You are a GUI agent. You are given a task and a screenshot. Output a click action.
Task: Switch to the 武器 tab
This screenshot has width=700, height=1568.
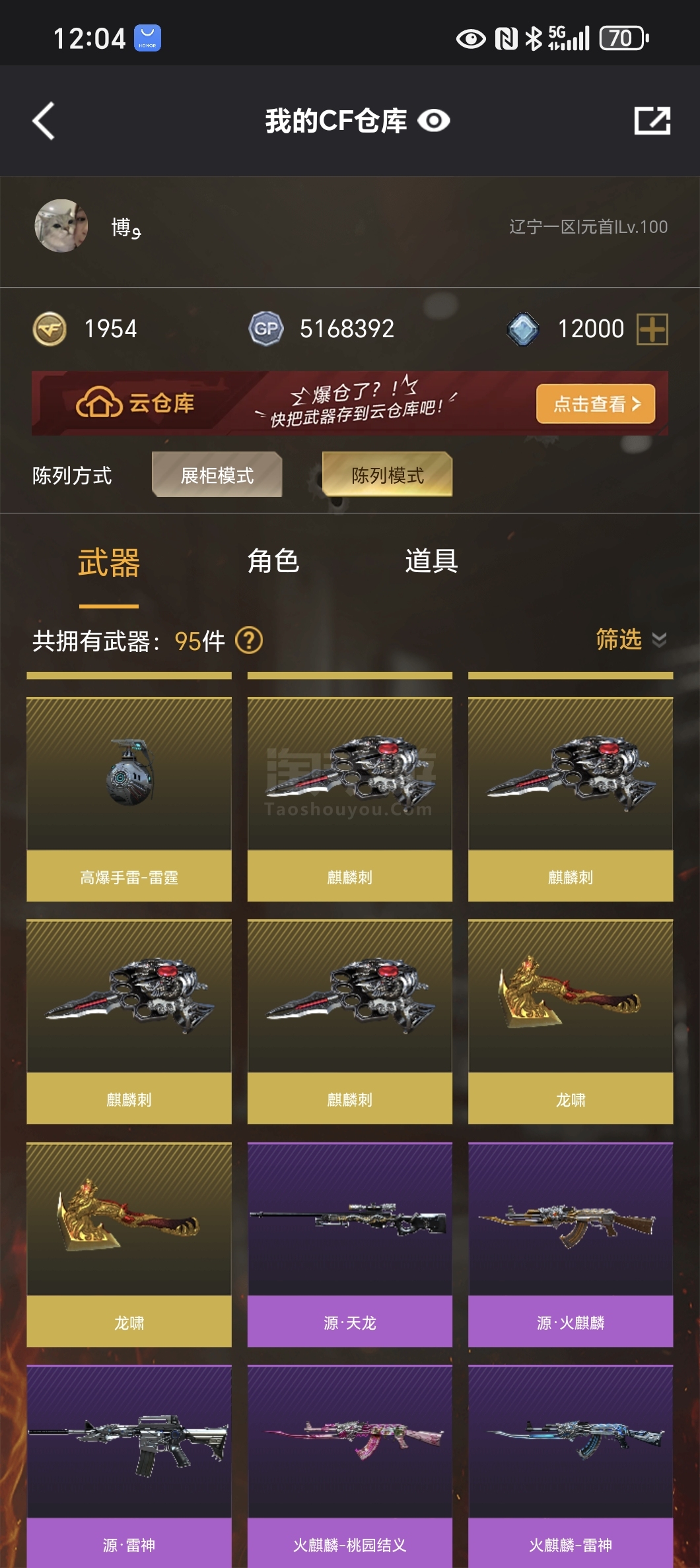click(x=109, y=563)
